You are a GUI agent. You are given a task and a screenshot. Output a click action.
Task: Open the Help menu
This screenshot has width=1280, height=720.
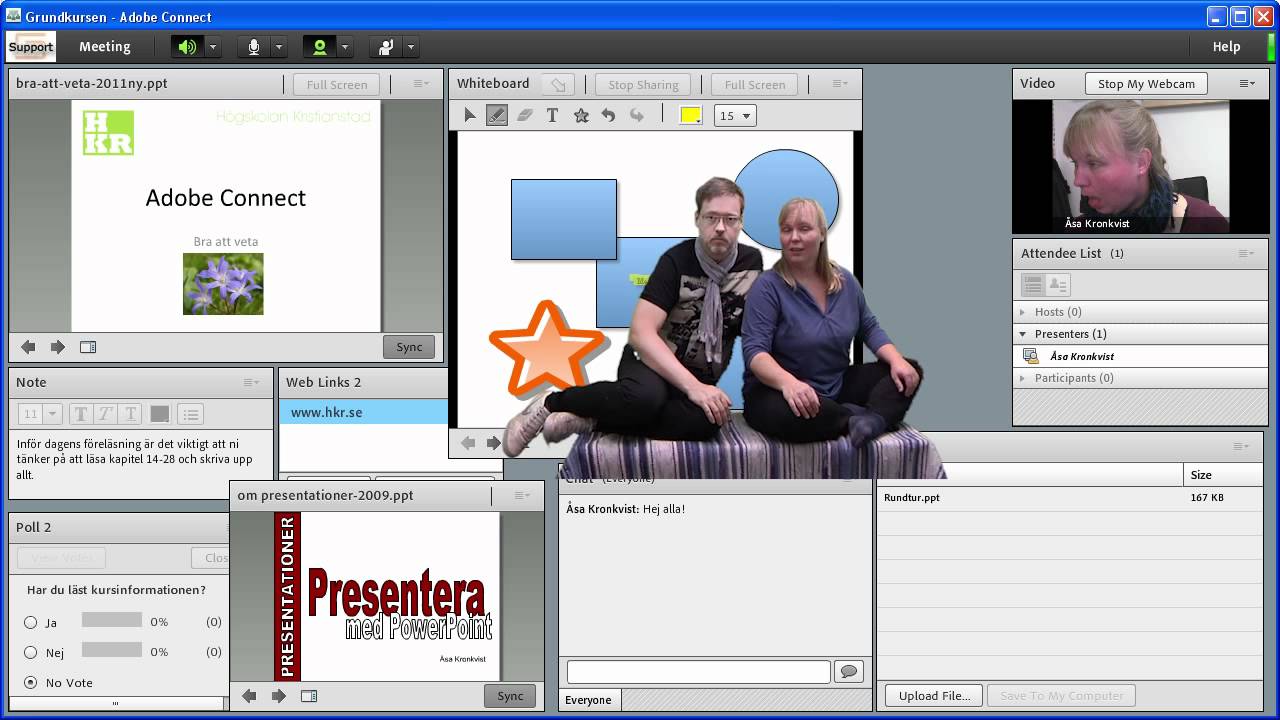1226,46
